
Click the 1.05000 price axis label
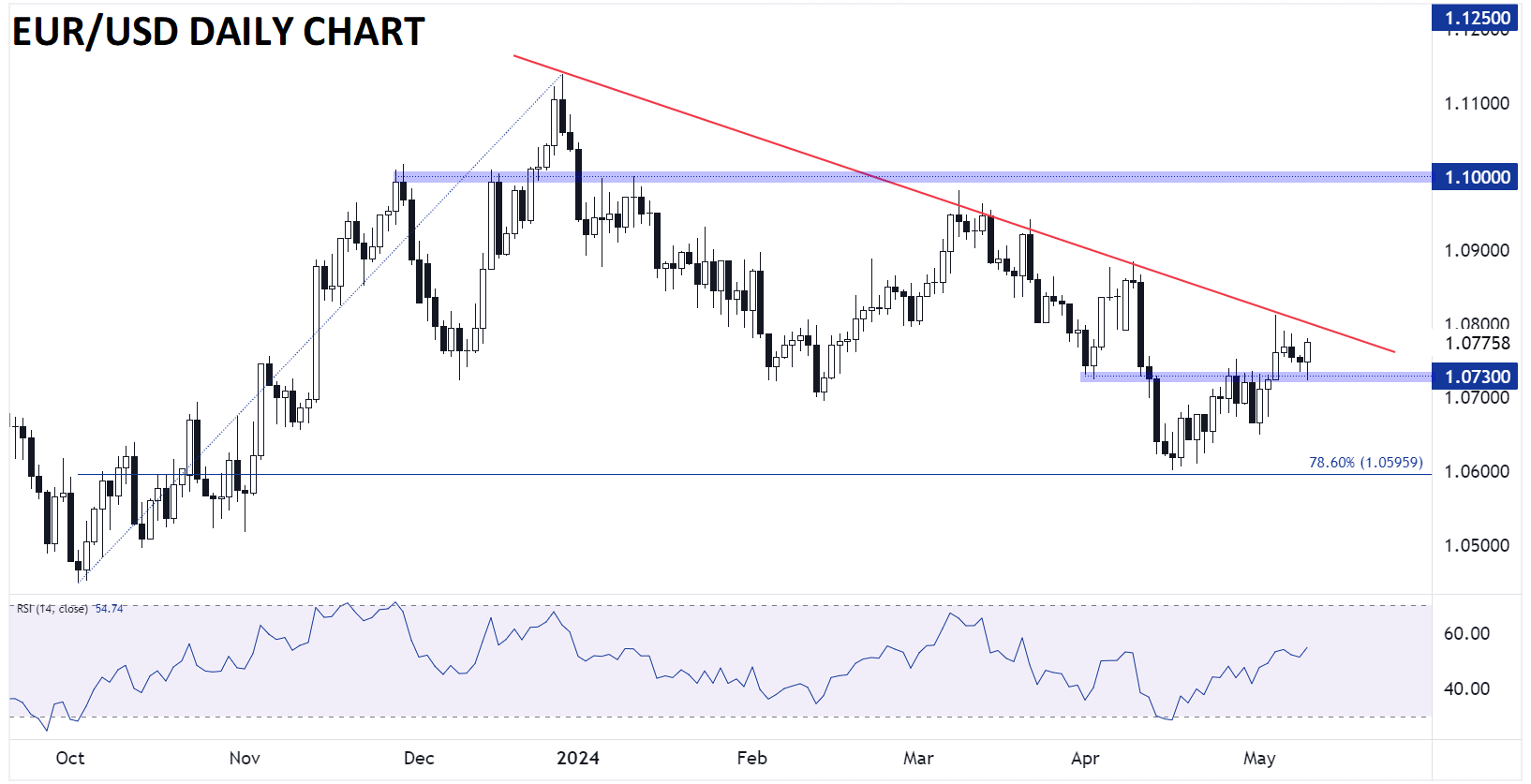coord(1477,545)
